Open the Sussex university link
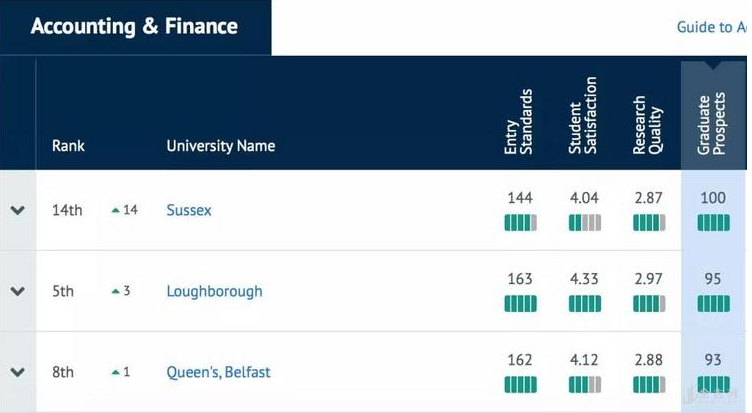 (189, 210)
